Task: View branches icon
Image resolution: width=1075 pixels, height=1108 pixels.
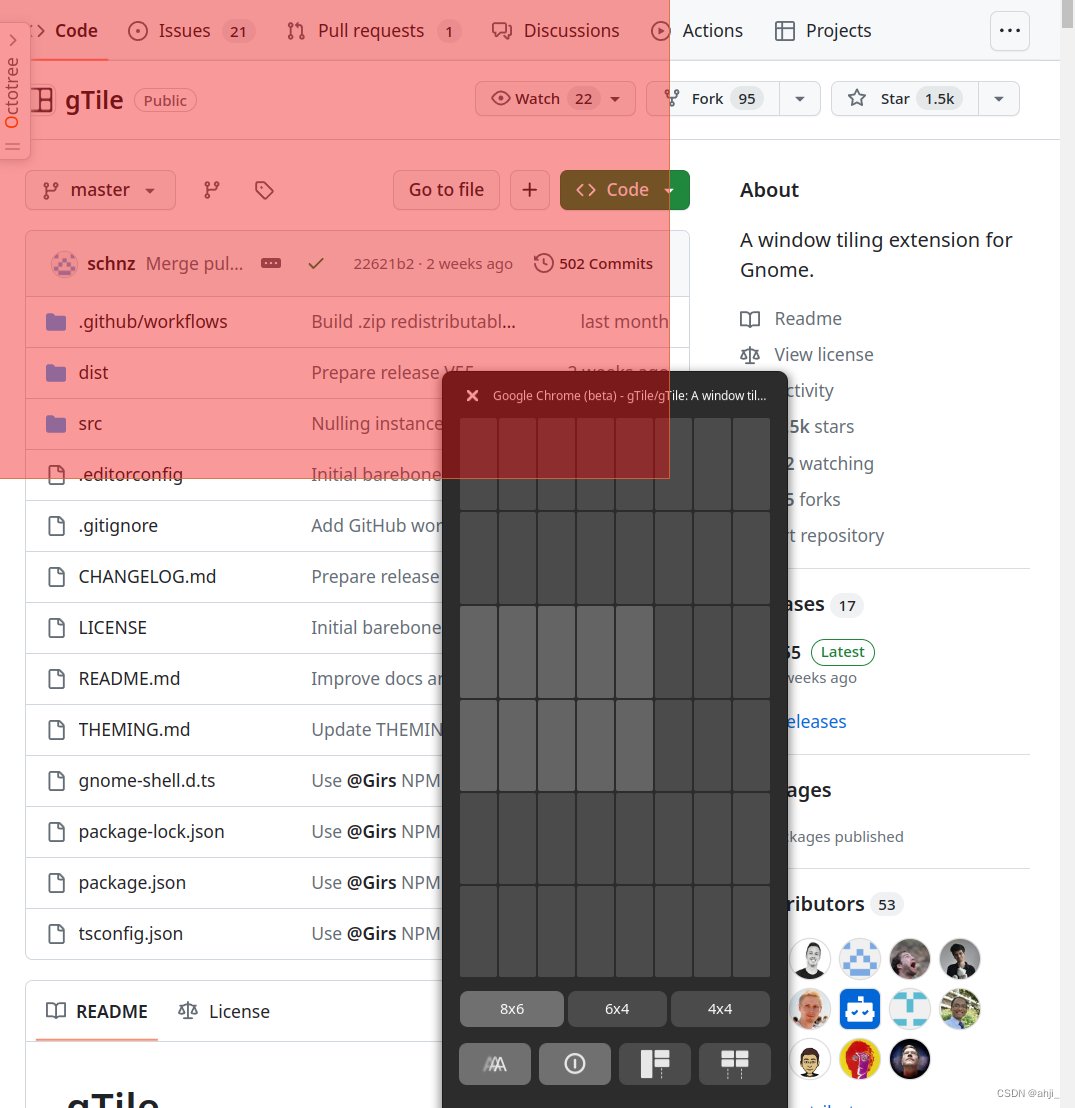Action: click(211, 190)
